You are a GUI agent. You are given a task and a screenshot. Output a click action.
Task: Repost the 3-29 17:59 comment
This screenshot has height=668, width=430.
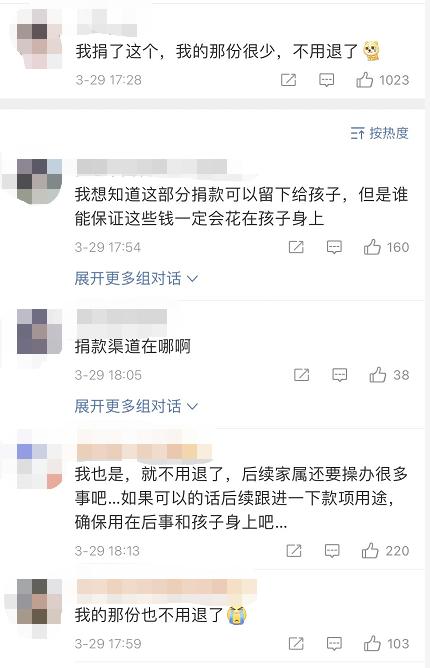tap(296, 643)
